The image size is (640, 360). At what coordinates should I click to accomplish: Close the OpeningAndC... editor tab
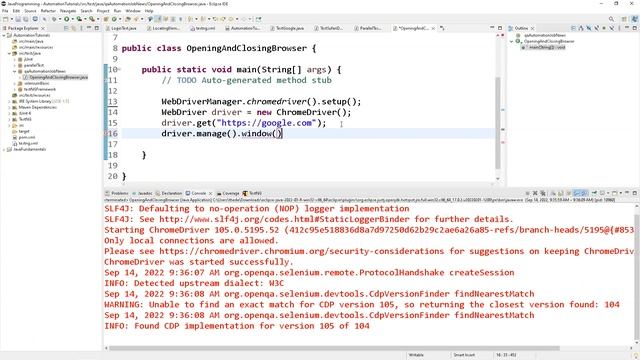433,28
